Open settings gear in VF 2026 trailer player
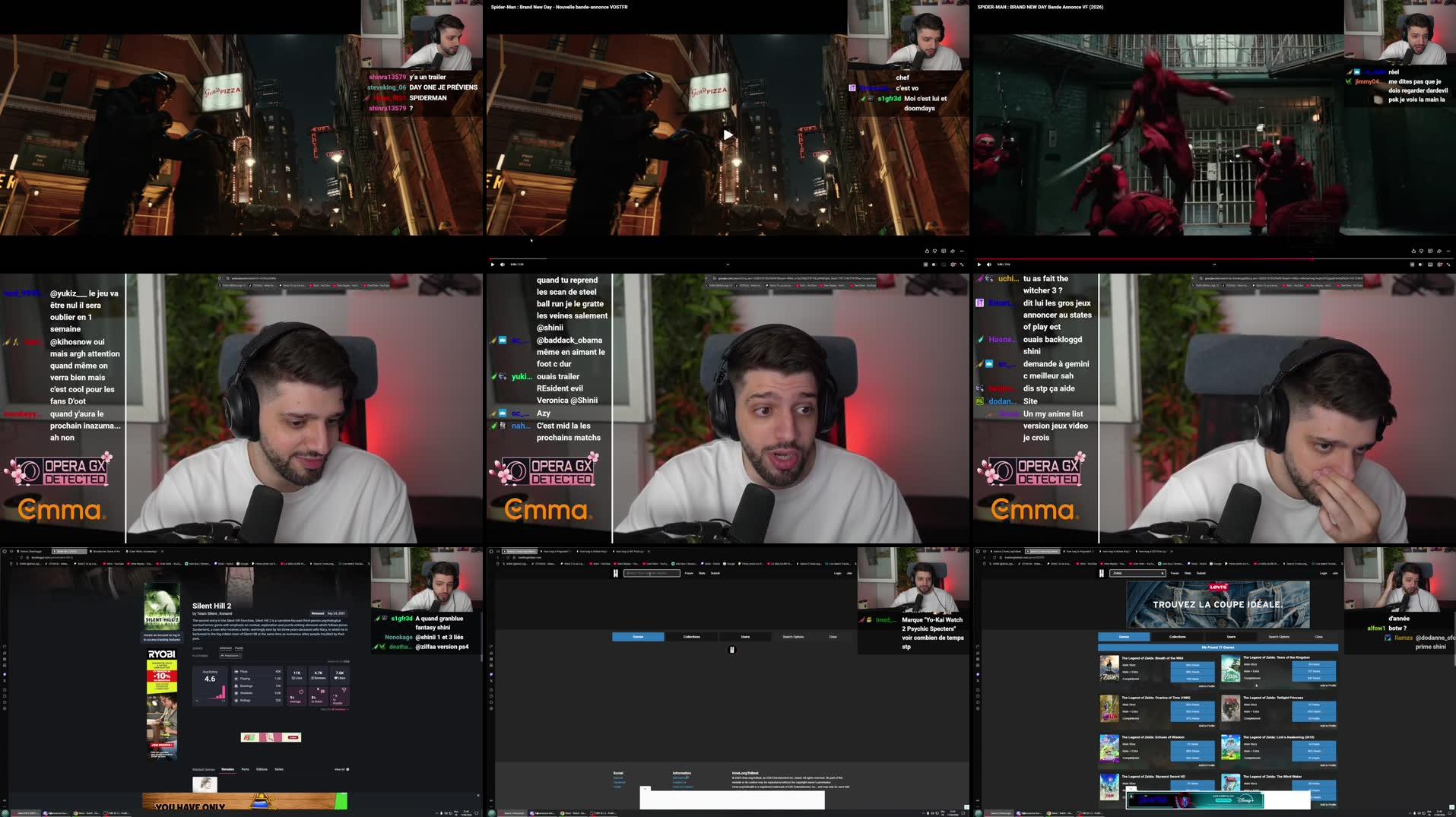This screenshot has width=1456, height=817. click(x=1440, y=264)
